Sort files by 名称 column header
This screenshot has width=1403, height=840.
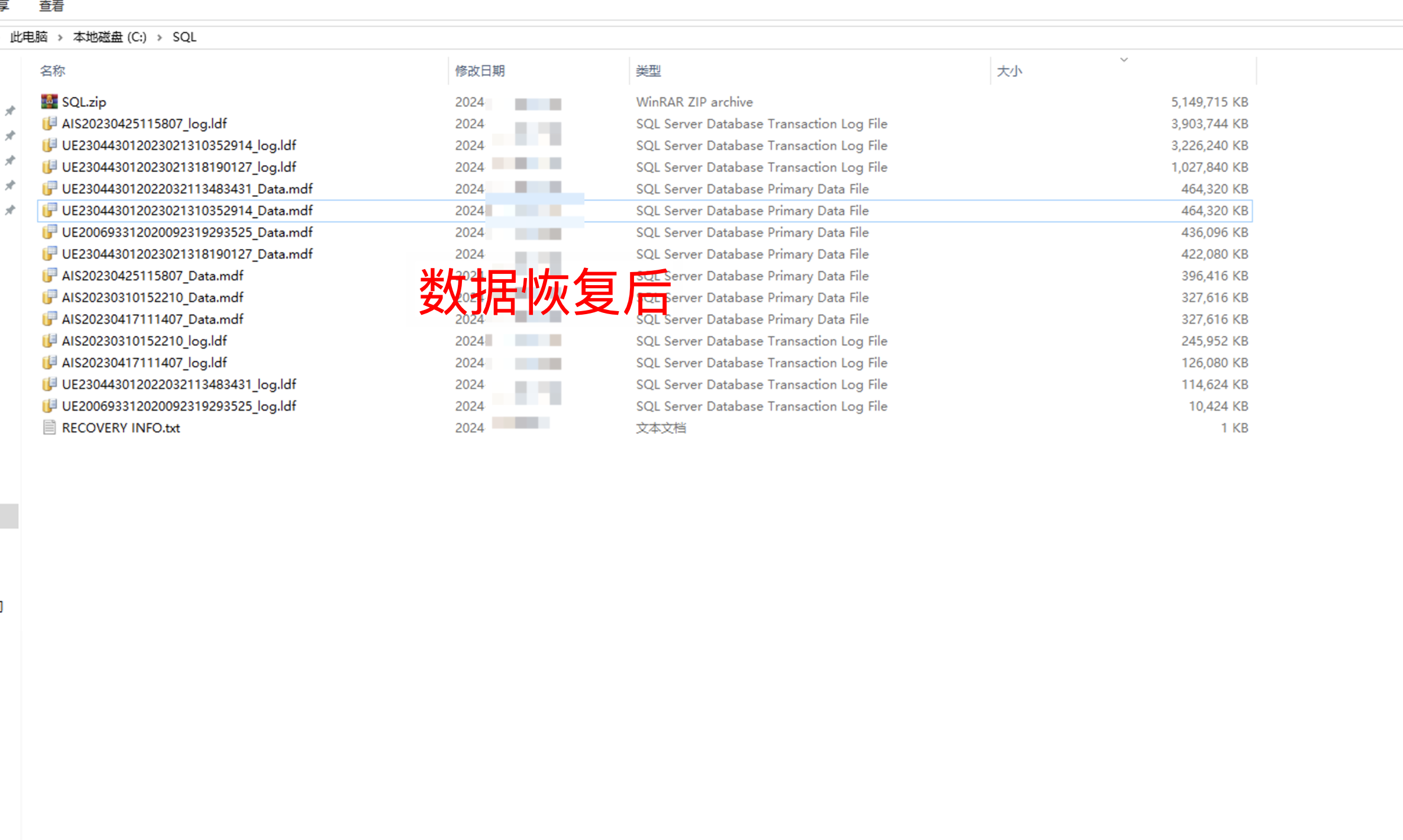(53, 71)
